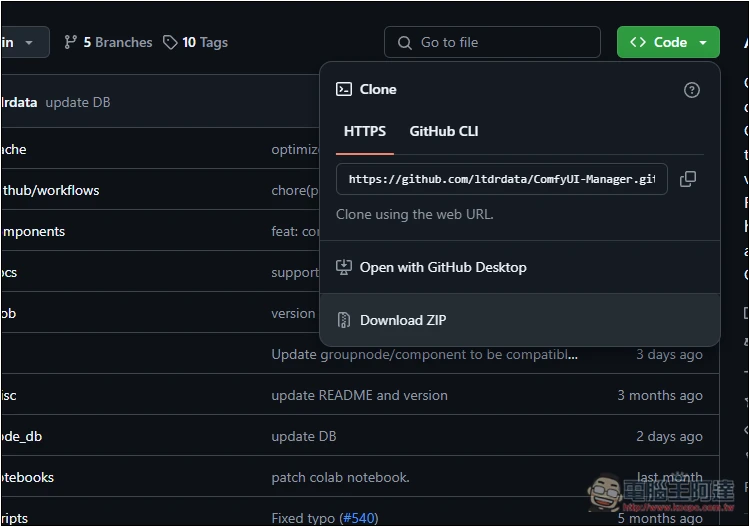Click the help question mark icon
Image resolution: width=750 pixels, height=527 pixels.
point(691,90)
